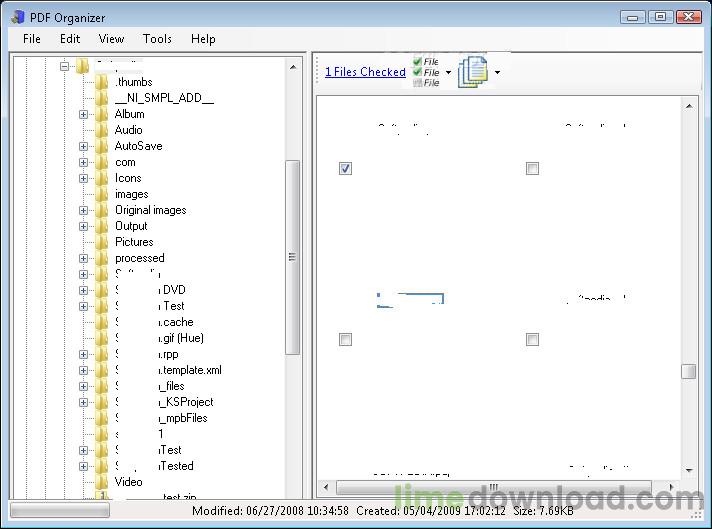
Task: Check the top-right file checkbox
Action: pyautogui.click(x=532, y=168)
